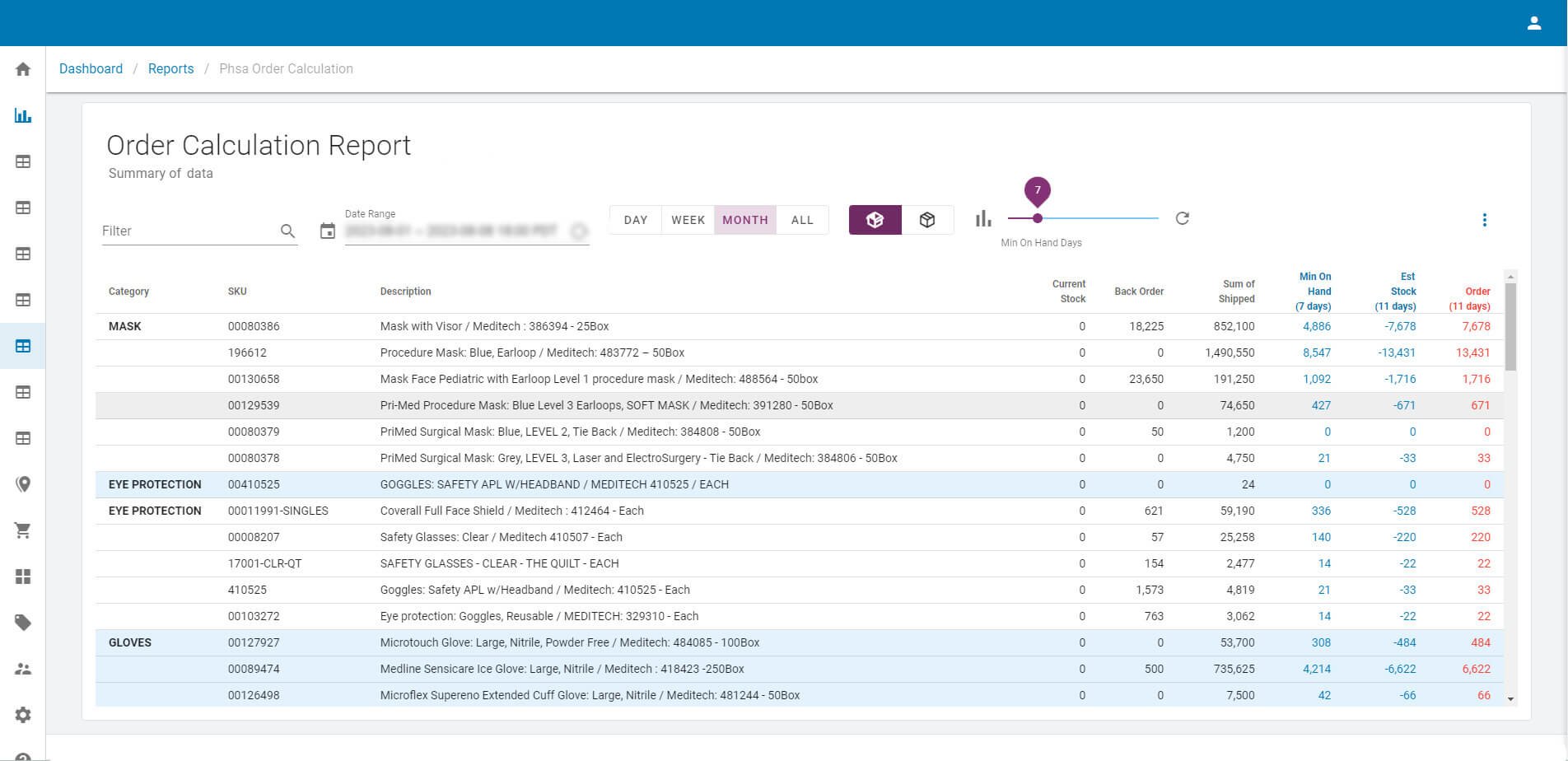Open the Dashboard breadcrumb link
The image size is (1568, 761).
coord(91,68)
